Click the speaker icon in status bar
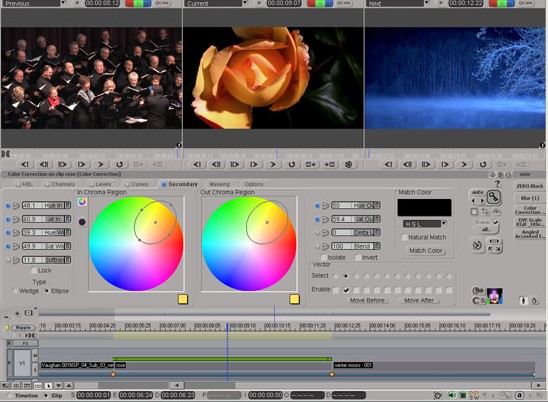Image resolution: width=548 pixels, height=402 pixels. click(452, 395)
